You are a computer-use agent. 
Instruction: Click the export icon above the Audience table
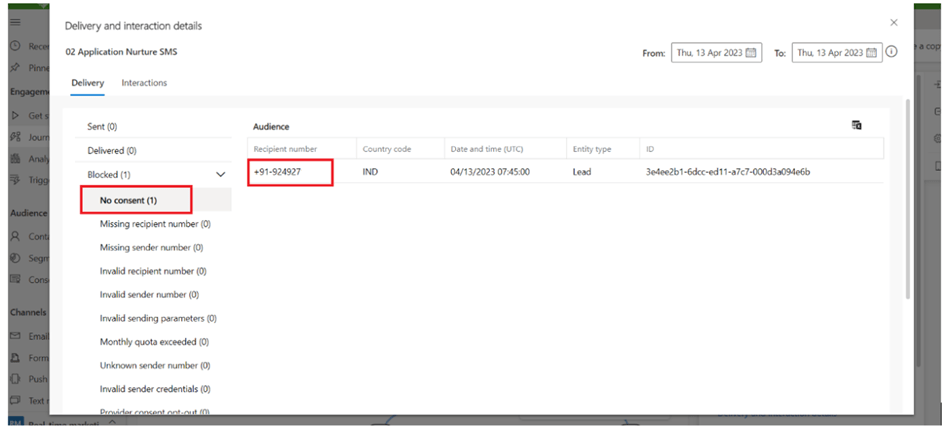click(x=857, y=125)
